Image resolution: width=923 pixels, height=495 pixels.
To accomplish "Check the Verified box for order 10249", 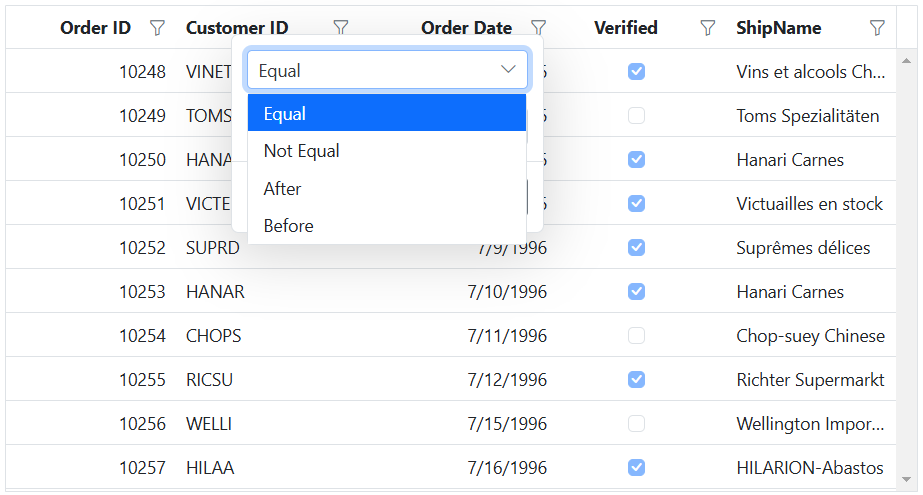I will [636, 116].
